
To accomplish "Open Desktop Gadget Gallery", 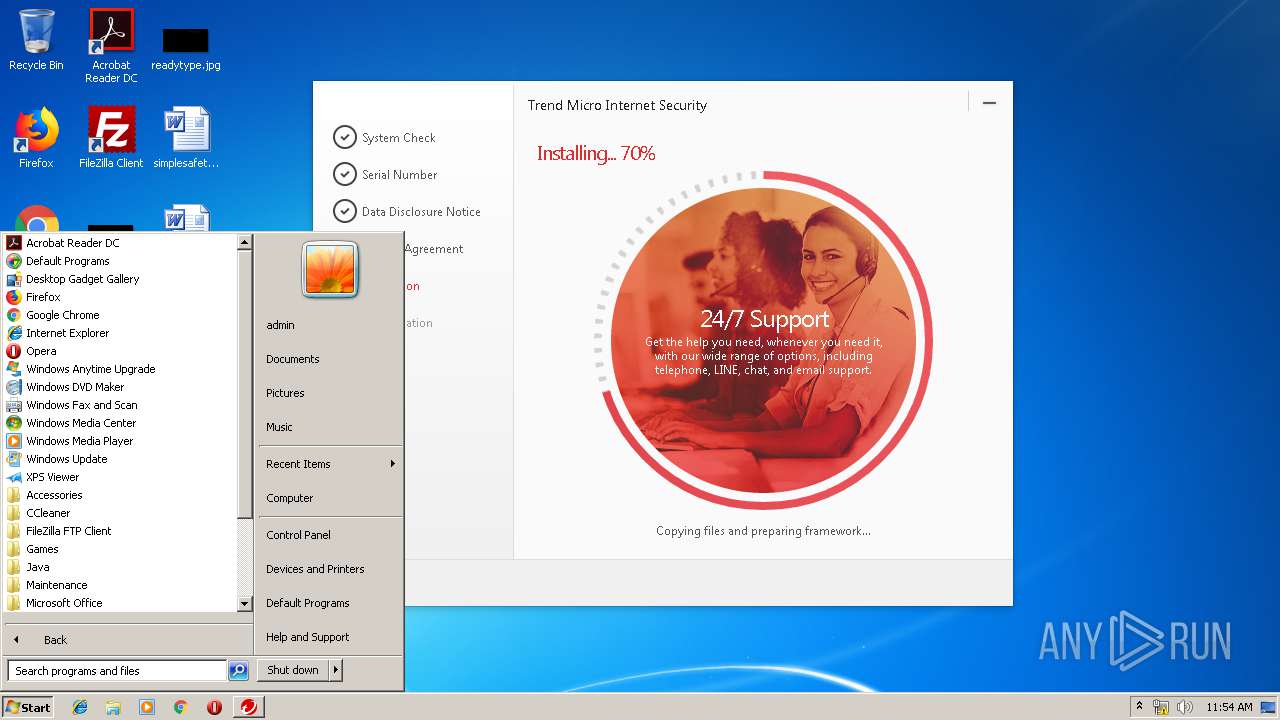I will click(121, 279).
